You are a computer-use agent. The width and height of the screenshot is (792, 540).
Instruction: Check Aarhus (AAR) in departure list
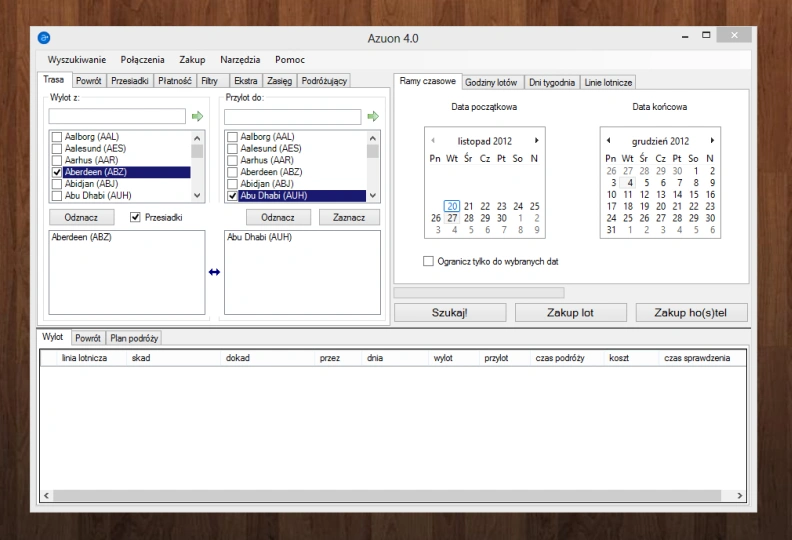pyautogui.click(x=57, y=160)
